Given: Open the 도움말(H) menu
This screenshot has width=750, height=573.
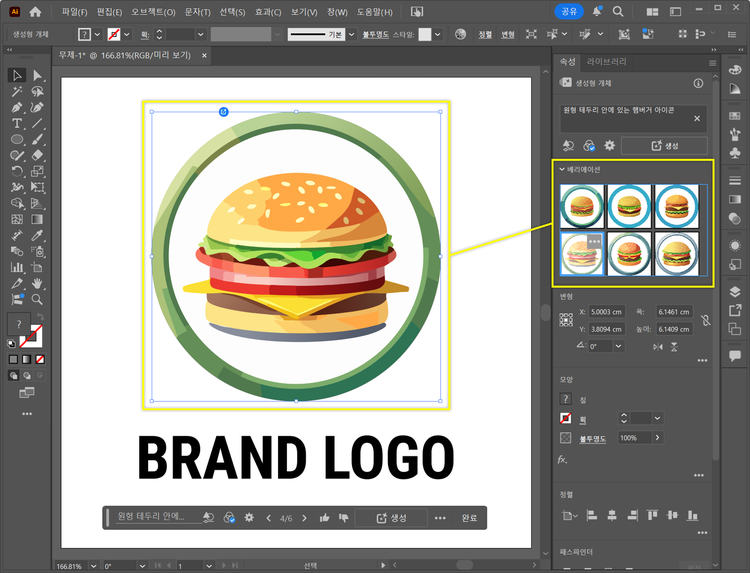Looking at the screenshot, I should pyautogui.click(x=375, y=12).
